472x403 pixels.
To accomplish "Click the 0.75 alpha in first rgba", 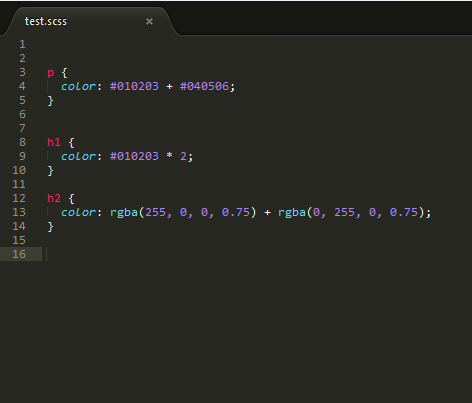I will point(236,212).
